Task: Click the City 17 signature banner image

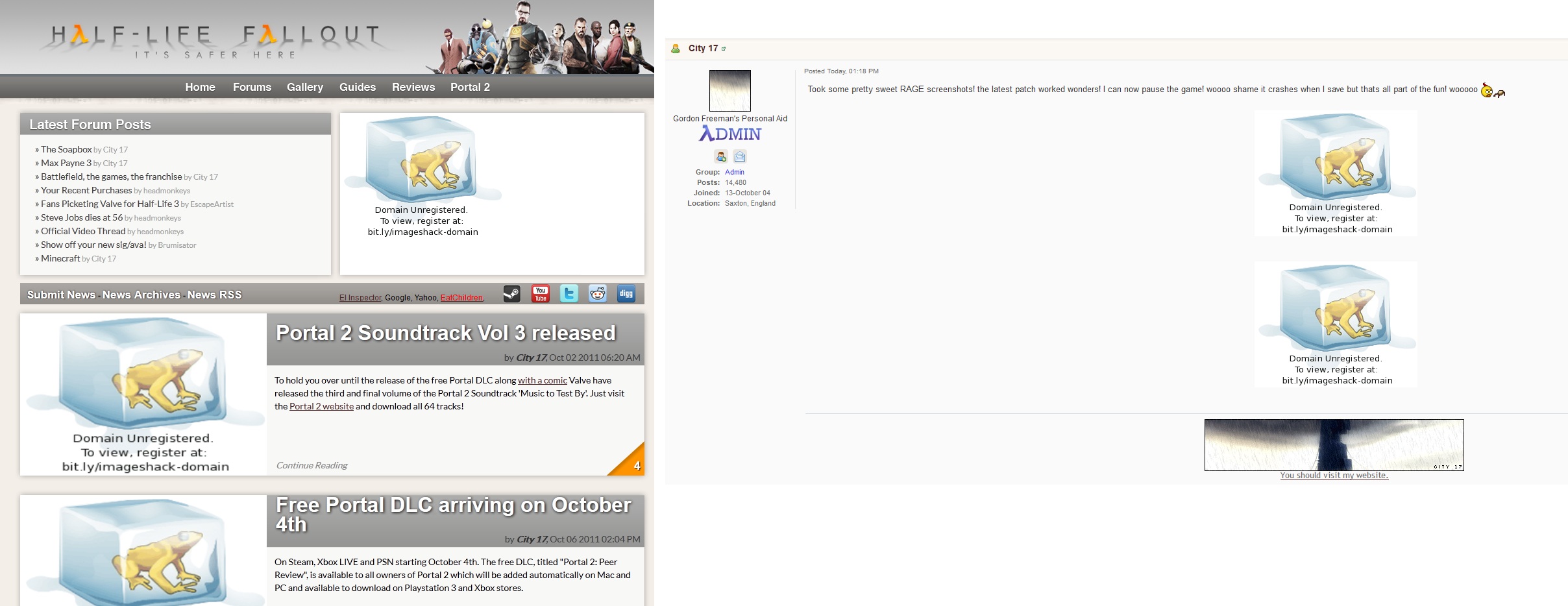Action: pos(1334,445)
